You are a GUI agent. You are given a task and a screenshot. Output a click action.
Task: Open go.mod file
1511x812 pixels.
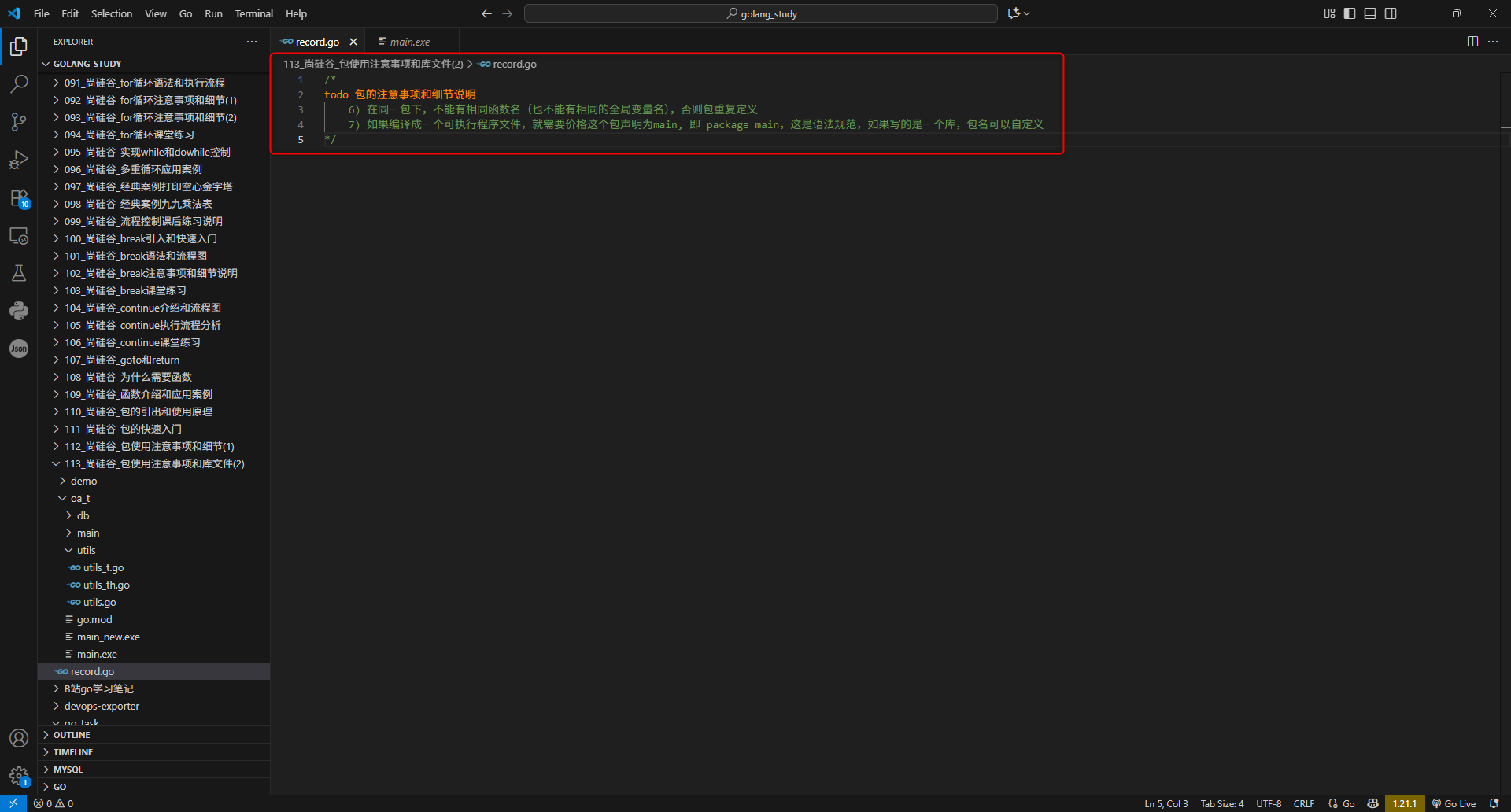(x=153, y=619)
